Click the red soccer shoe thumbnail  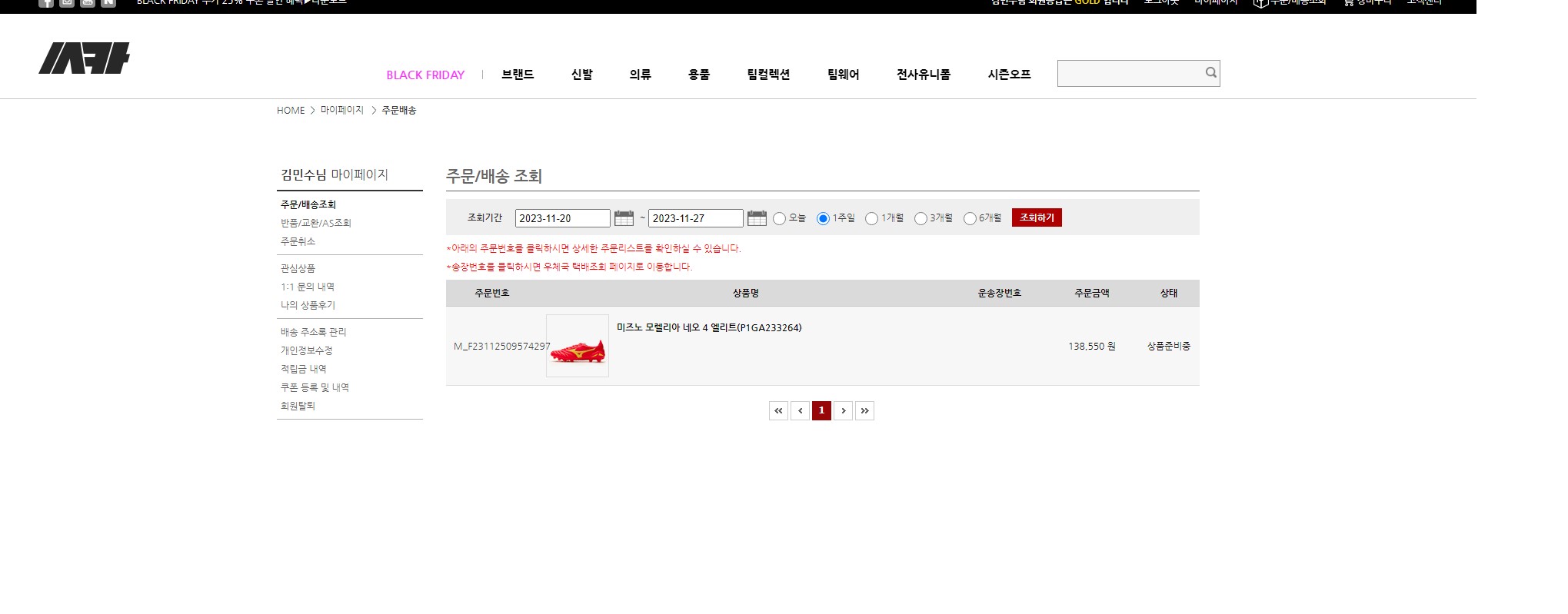coord(578,346)
